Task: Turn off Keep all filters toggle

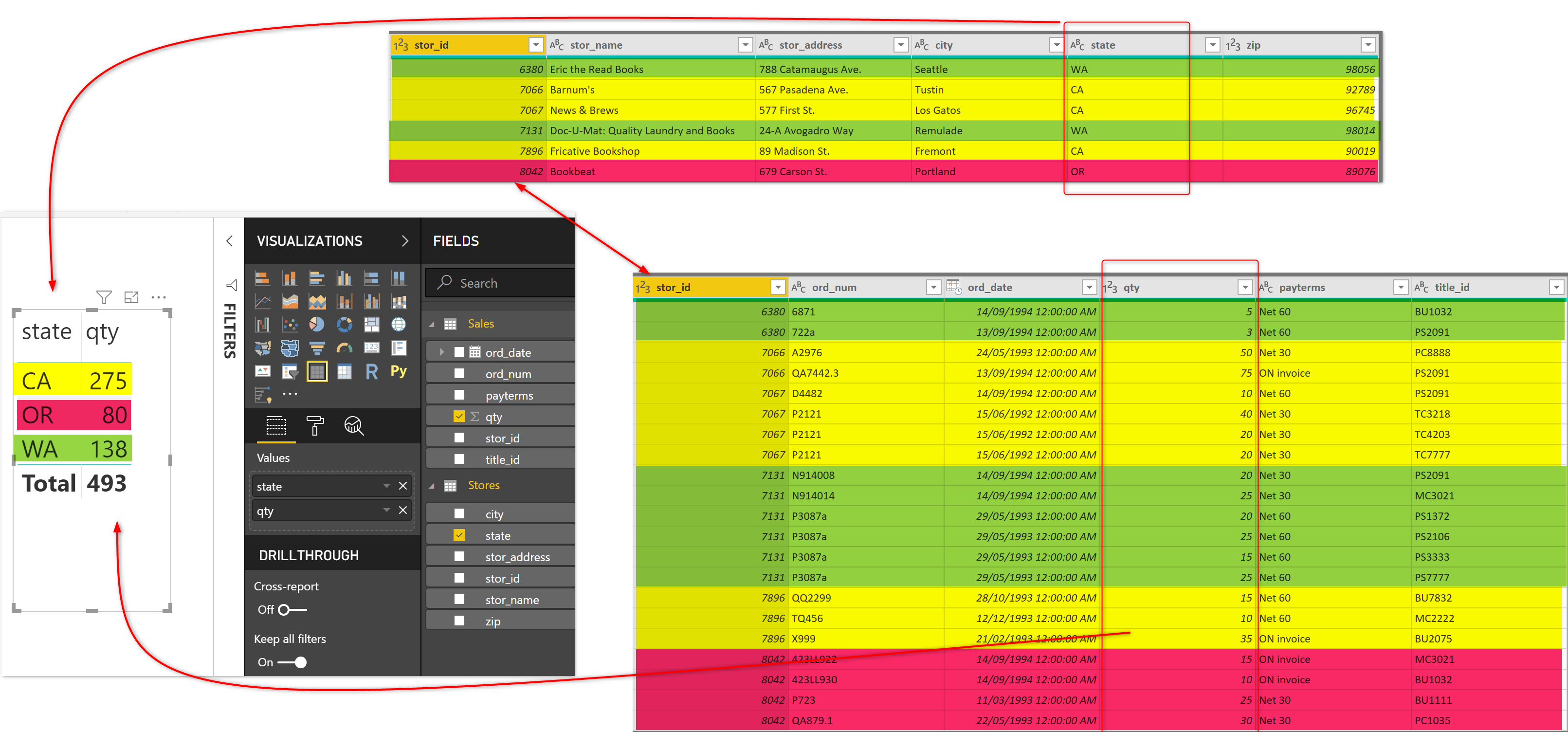Action: (x=293, y=662)
